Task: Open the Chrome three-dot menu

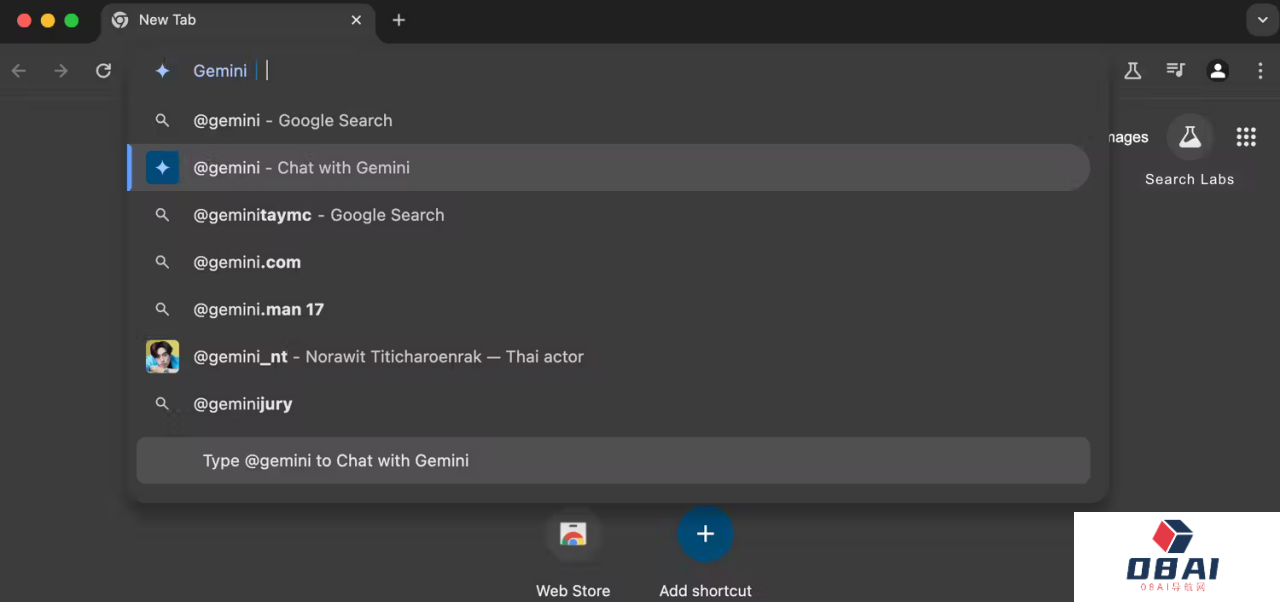Action: click(x=1260, y=70)
